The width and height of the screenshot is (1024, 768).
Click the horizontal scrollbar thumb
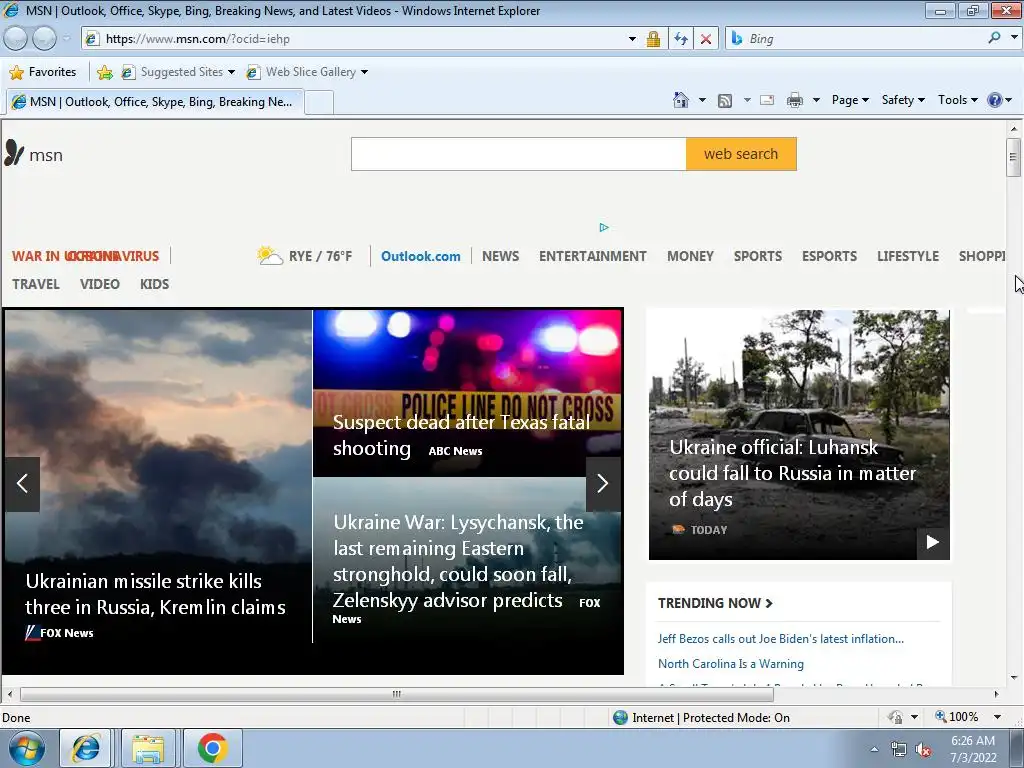pos(396,694)
